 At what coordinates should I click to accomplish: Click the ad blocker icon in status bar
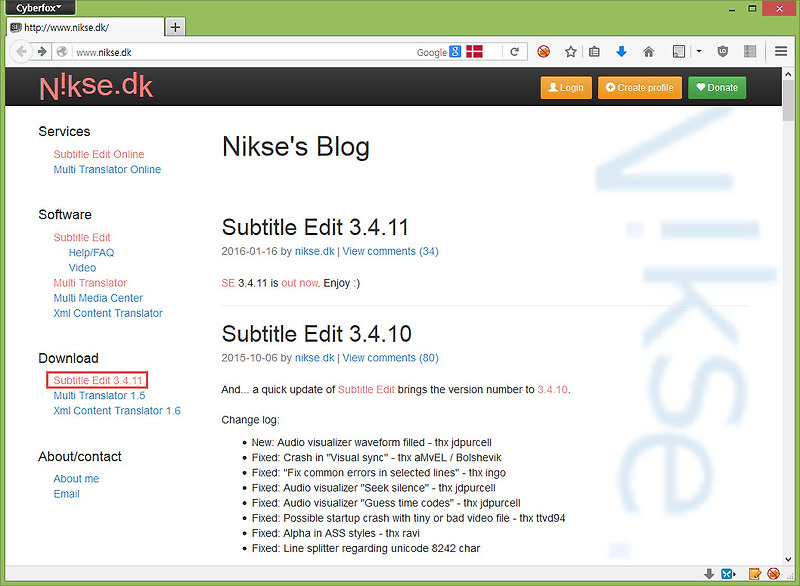click(x=773, y=574)
